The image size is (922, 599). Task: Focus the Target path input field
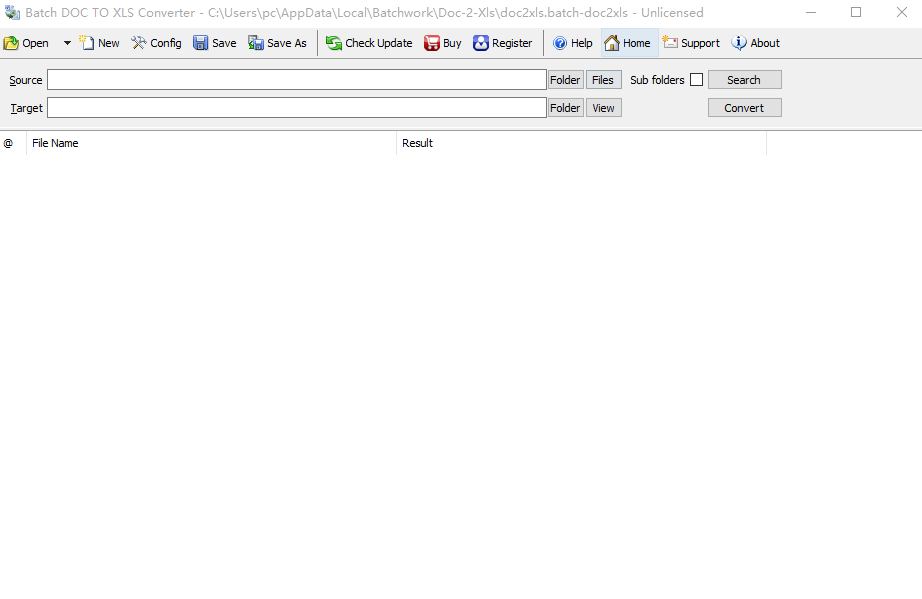pos(297,108)
